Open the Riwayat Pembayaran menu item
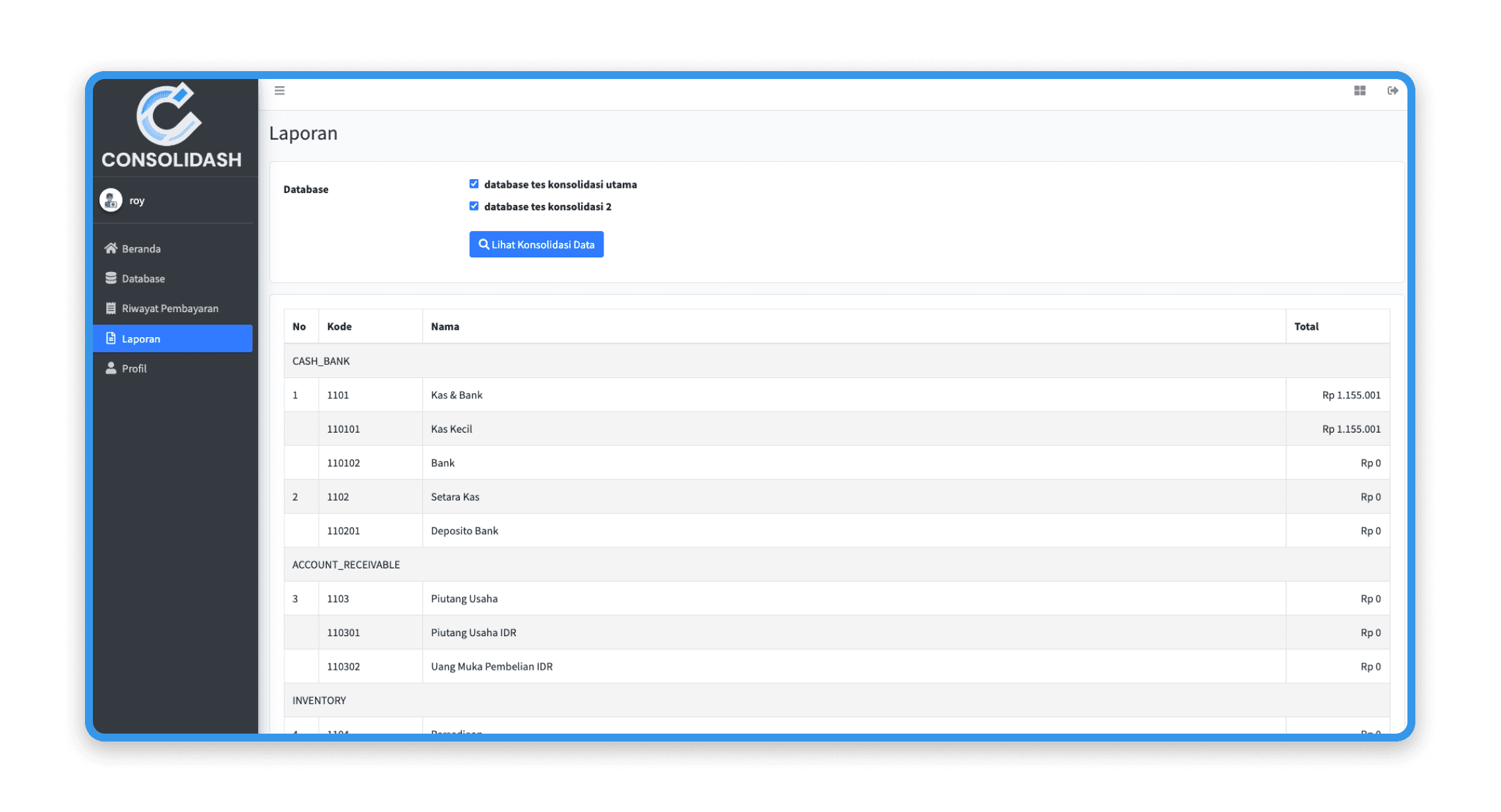1501x812 pixels. click(x=170, y=308)
